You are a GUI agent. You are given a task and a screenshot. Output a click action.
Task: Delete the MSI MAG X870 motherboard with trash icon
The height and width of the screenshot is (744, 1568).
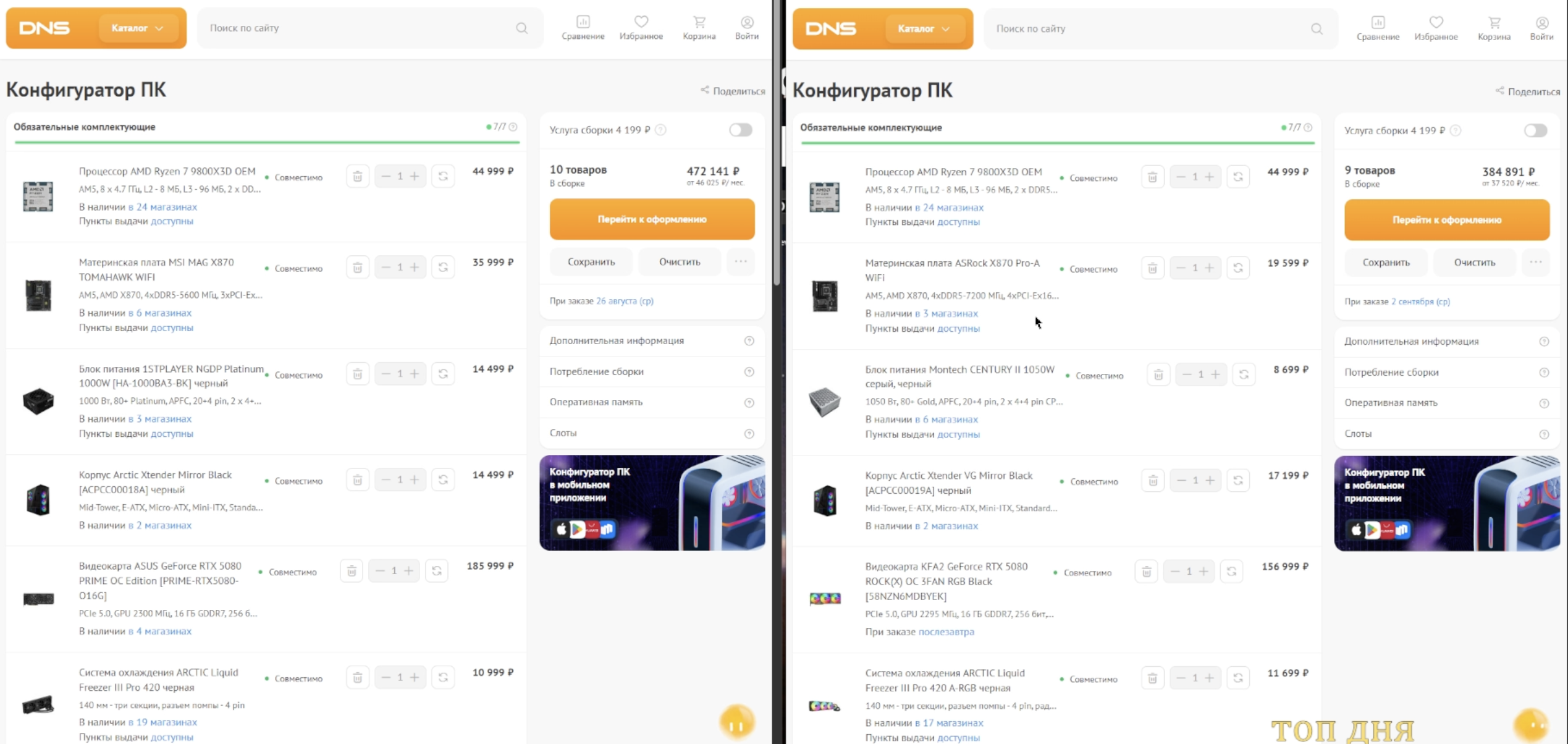click(358, 268)
